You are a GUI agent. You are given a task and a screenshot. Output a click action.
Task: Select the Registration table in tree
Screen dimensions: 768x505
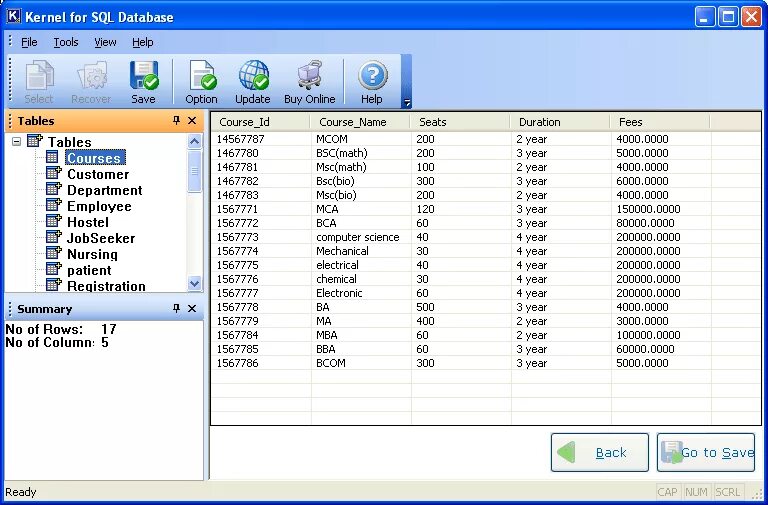click(x=106, y=286)
